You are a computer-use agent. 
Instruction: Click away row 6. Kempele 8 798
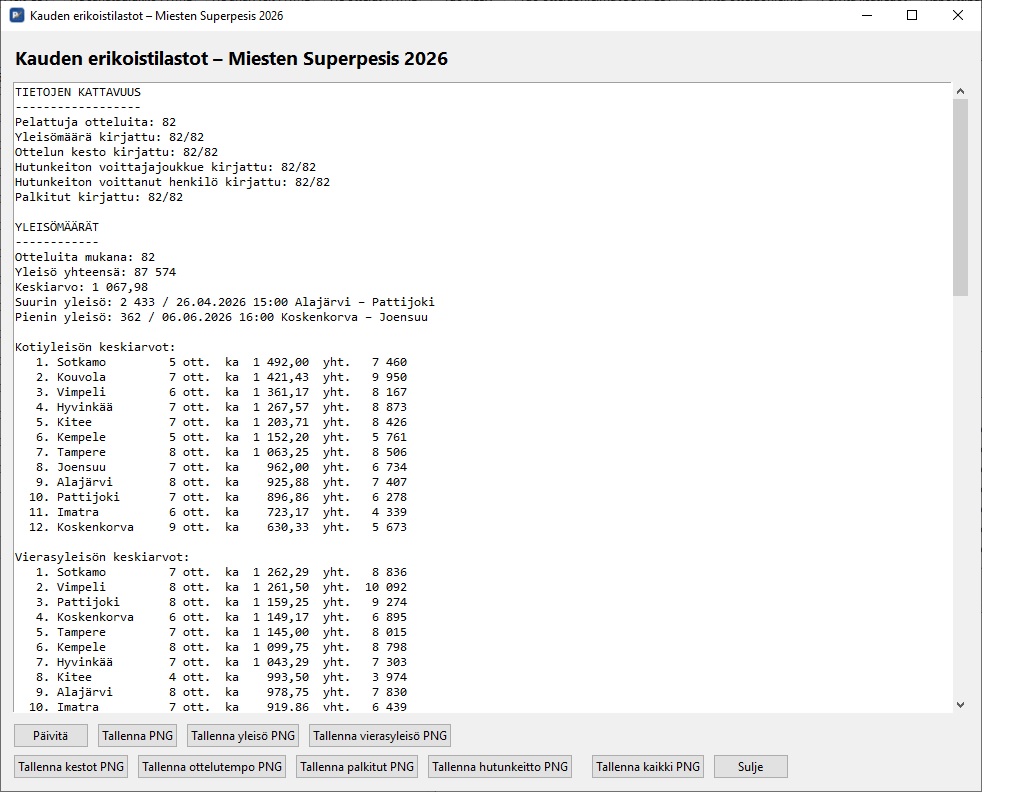pyautogui.click(x=221, y=648)
